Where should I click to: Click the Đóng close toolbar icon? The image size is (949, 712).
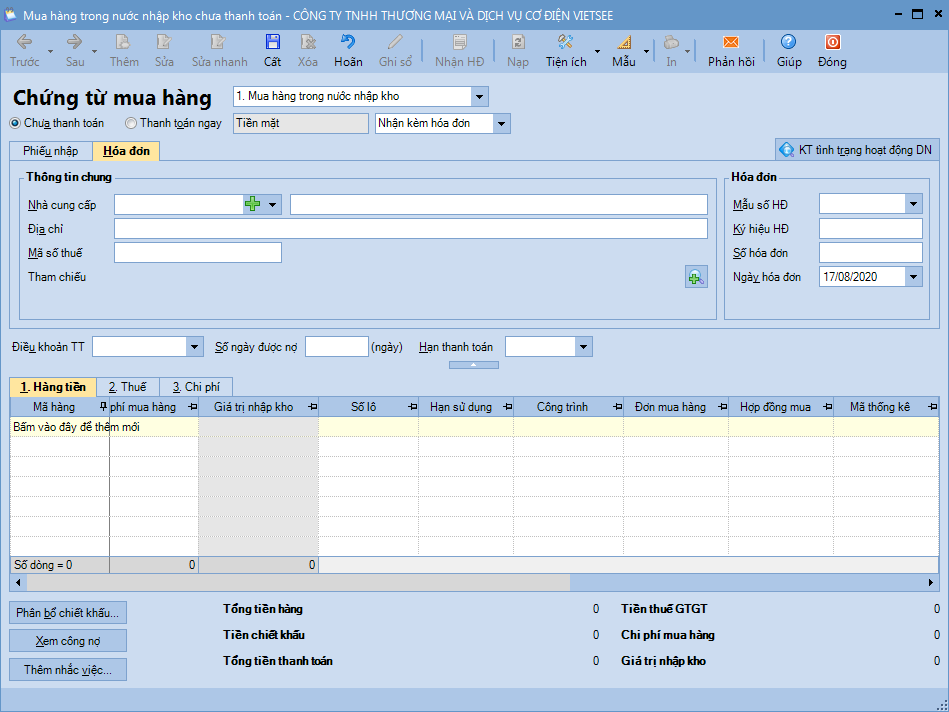click(x=831, y=43)
